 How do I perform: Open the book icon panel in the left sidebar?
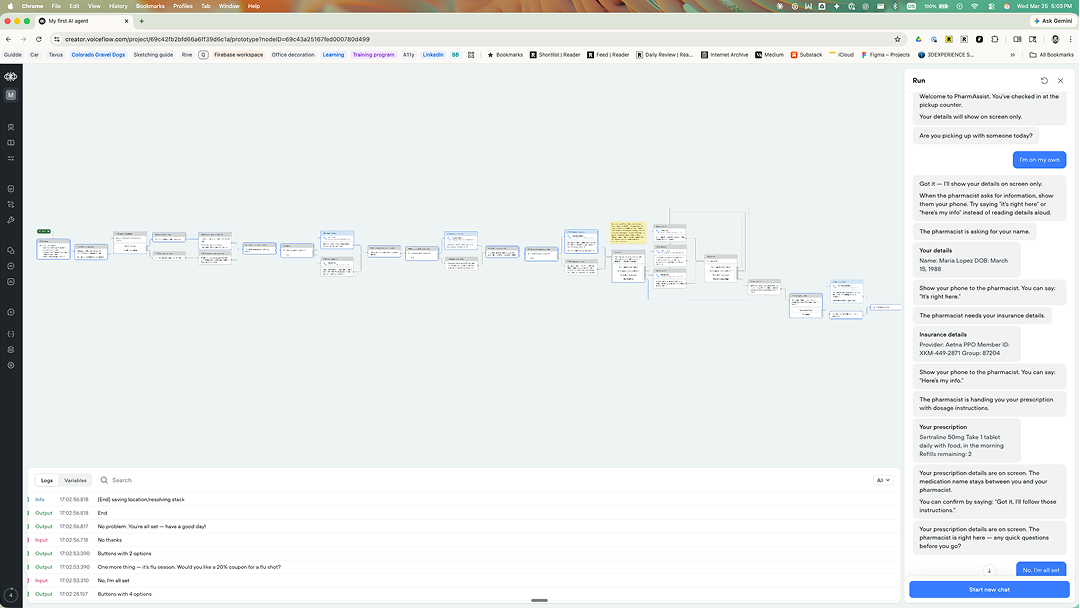tap(11, 143)
